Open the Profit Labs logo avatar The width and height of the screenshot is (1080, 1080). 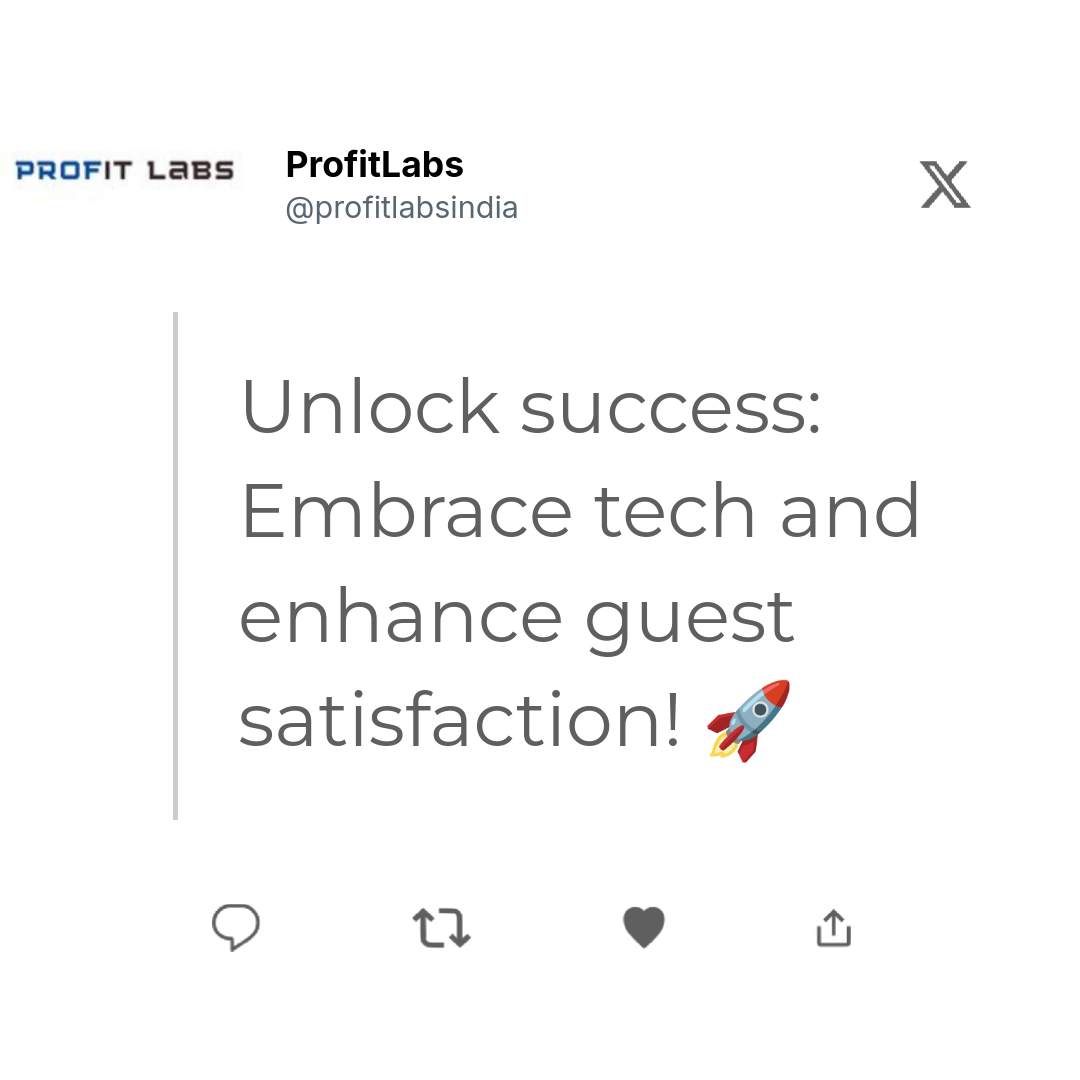click(x=125, y=170)
